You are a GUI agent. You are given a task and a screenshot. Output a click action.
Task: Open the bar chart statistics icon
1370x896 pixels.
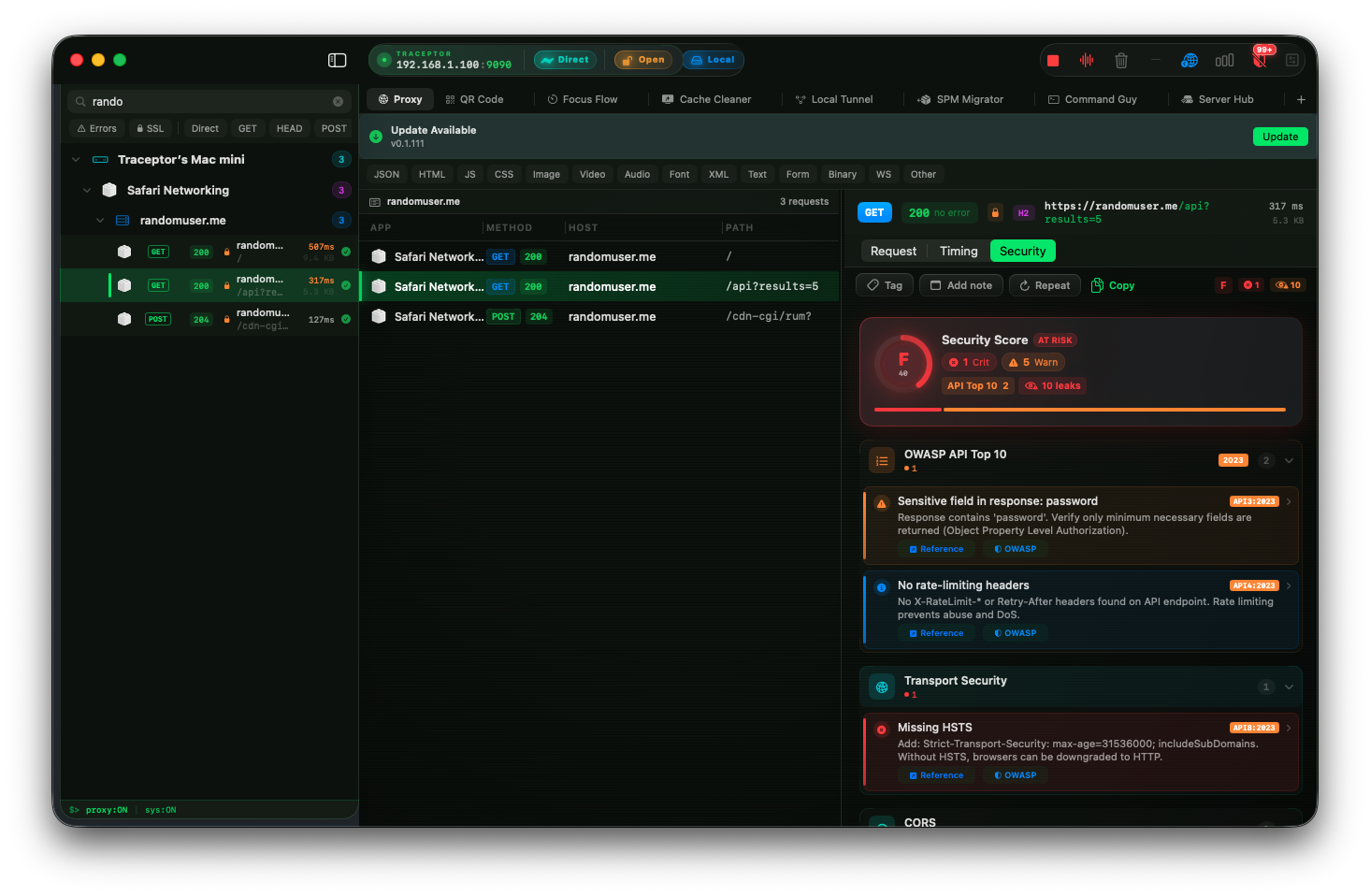coord(1224,61)
